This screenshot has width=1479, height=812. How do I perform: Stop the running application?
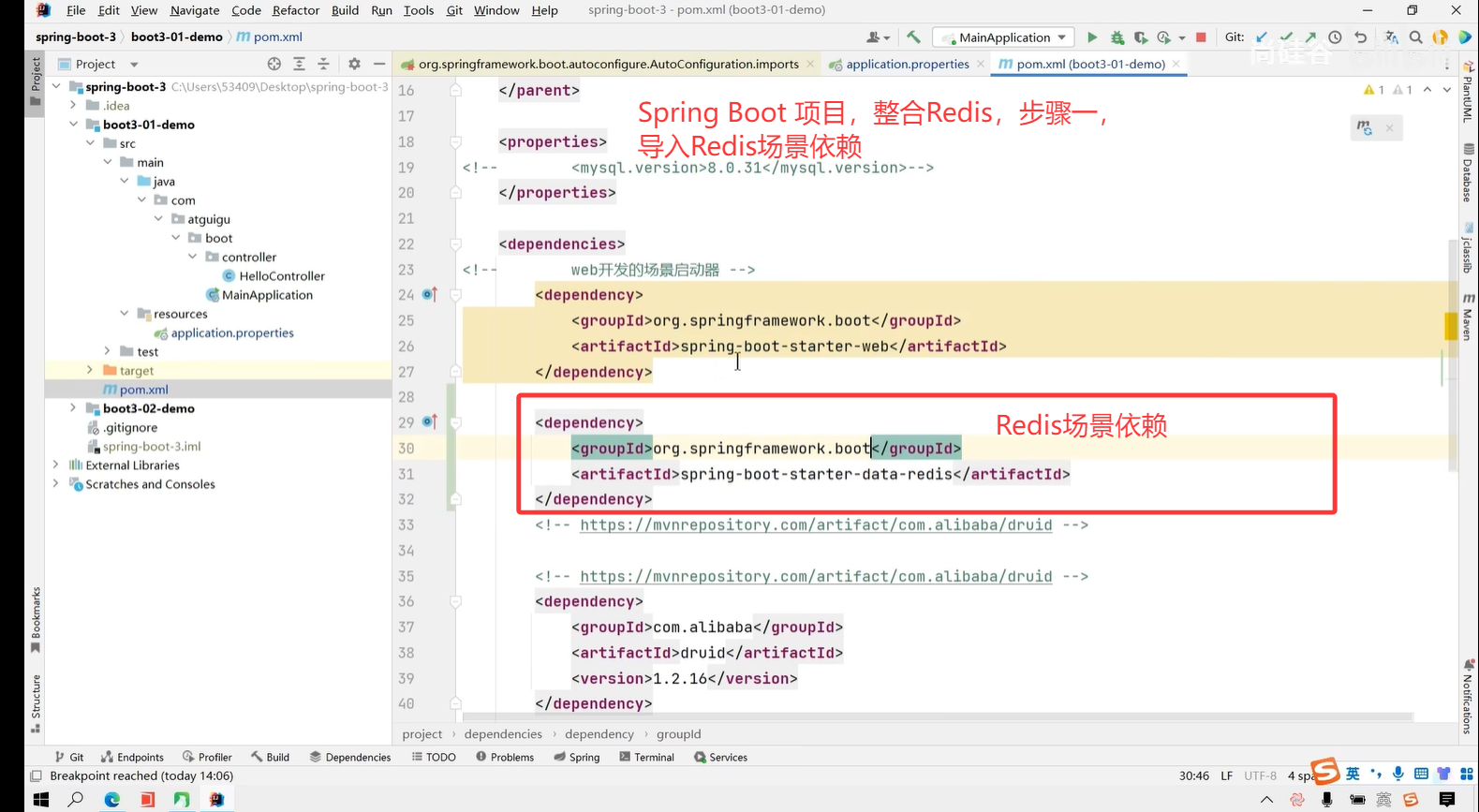pyautogui.click(x=1201, y=37)
